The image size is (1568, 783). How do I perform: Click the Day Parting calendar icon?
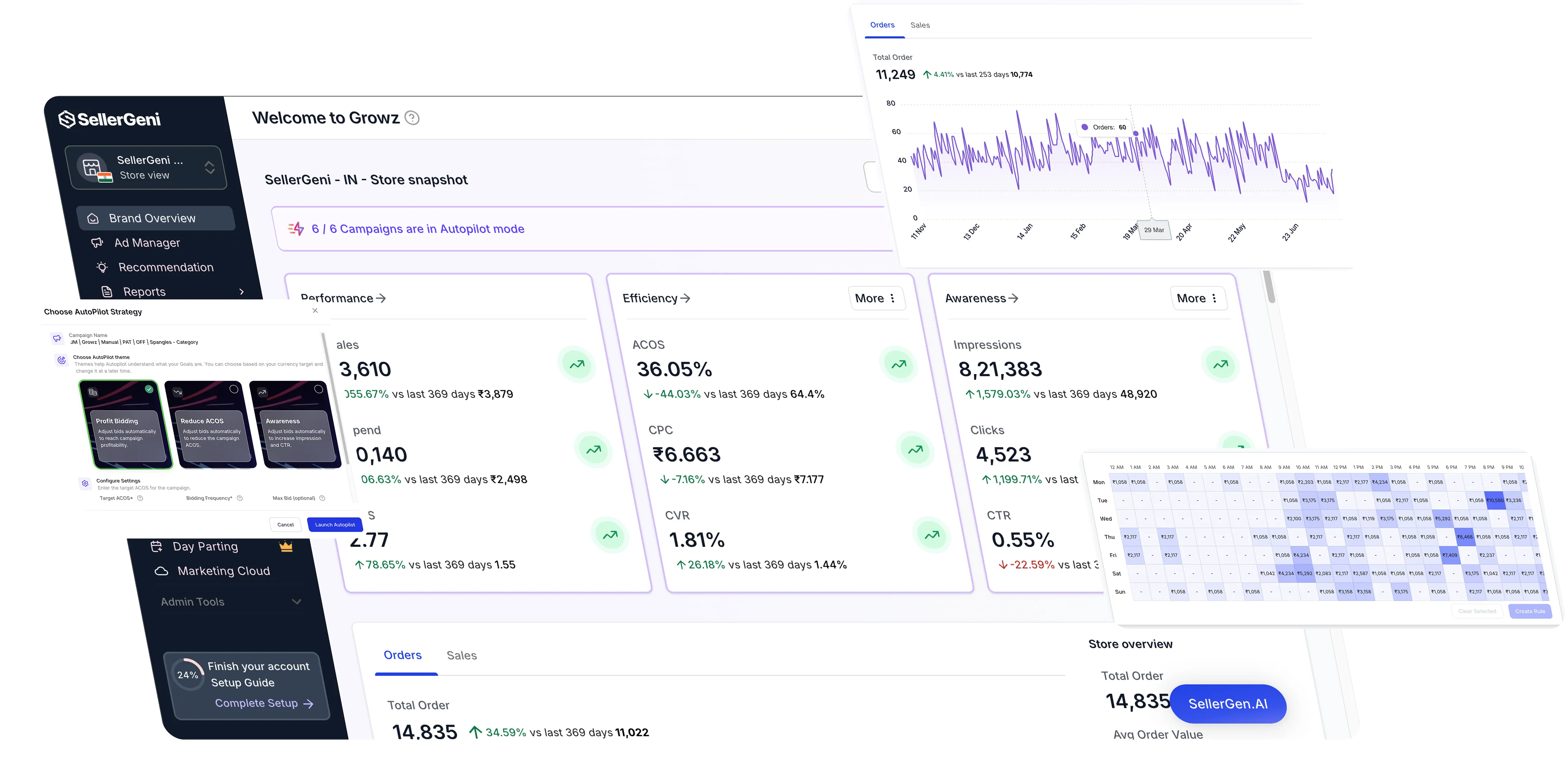coord(157,546)
